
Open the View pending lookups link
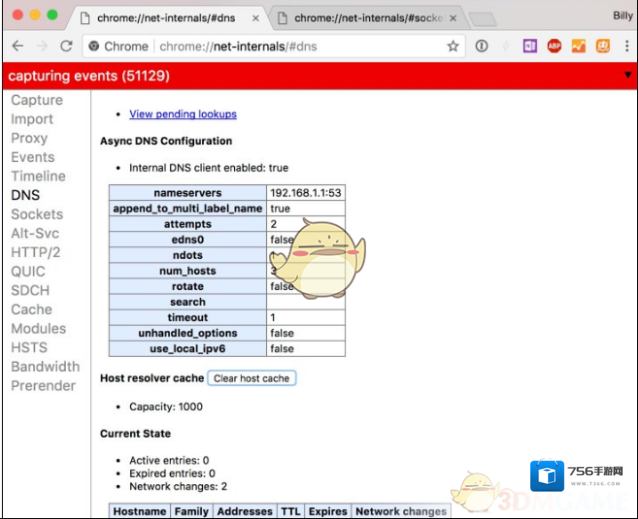(183, 115)
